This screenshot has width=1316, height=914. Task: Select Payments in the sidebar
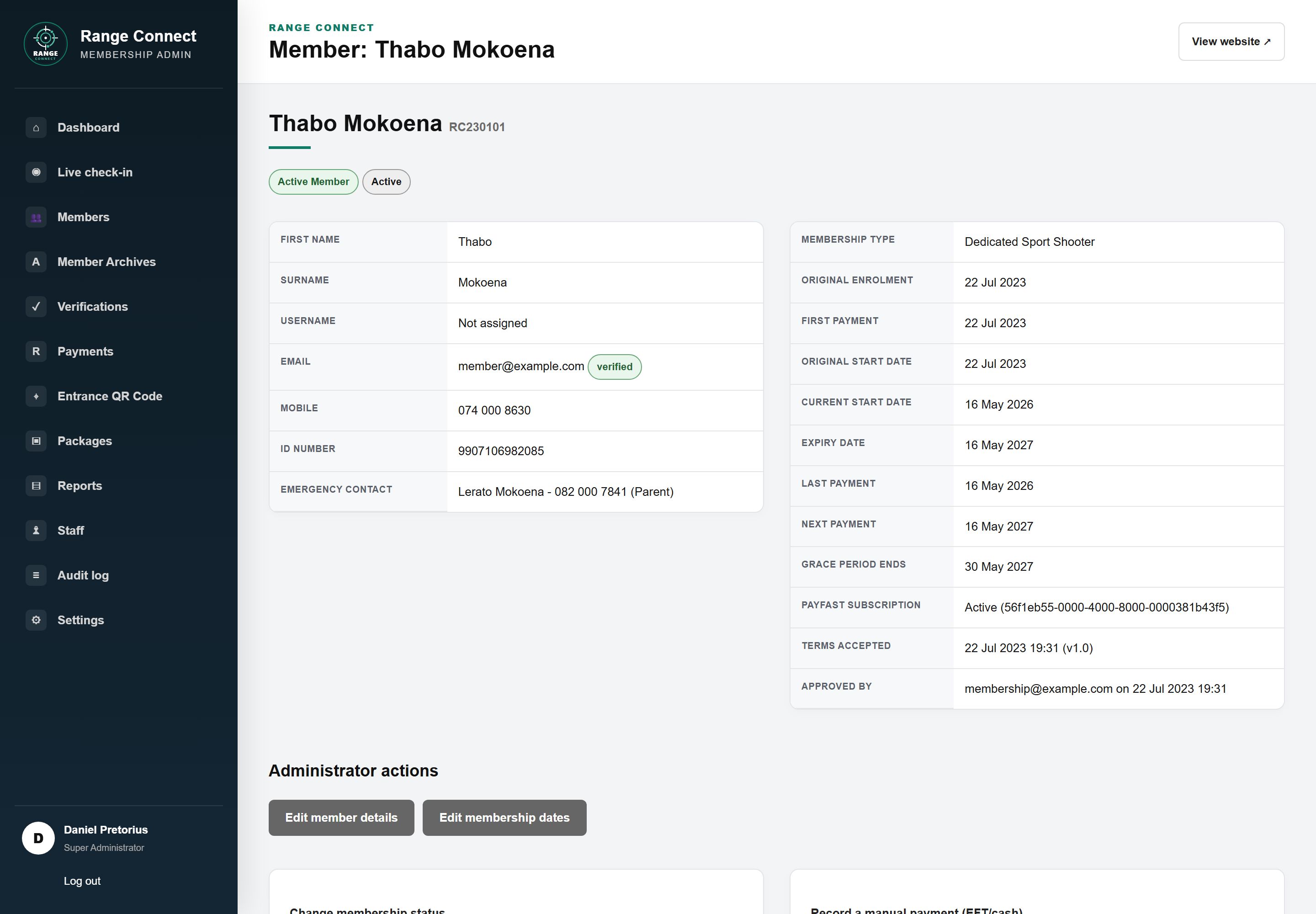pos(85,351)
